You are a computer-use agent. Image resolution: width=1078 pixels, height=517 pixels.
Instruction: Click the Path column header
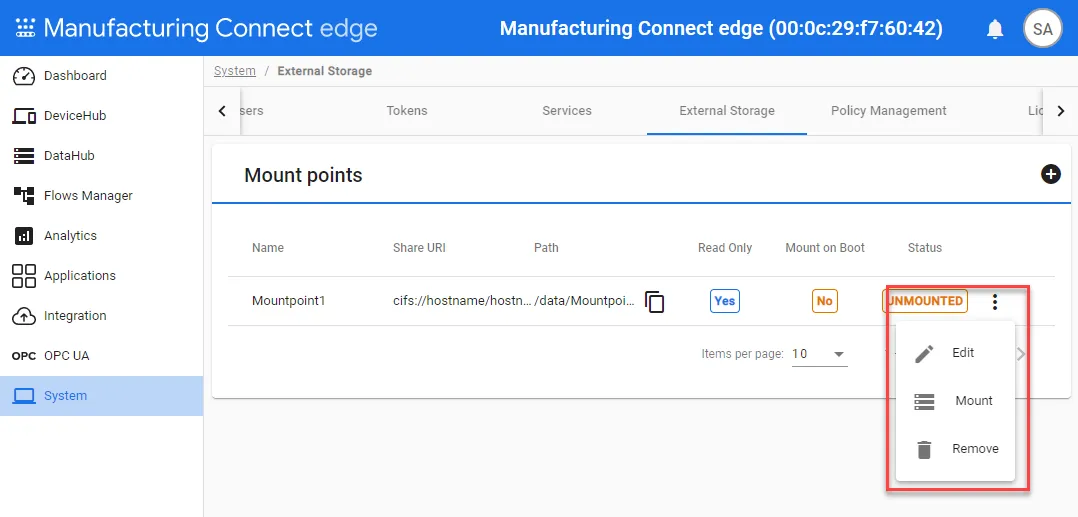(547, 248)
